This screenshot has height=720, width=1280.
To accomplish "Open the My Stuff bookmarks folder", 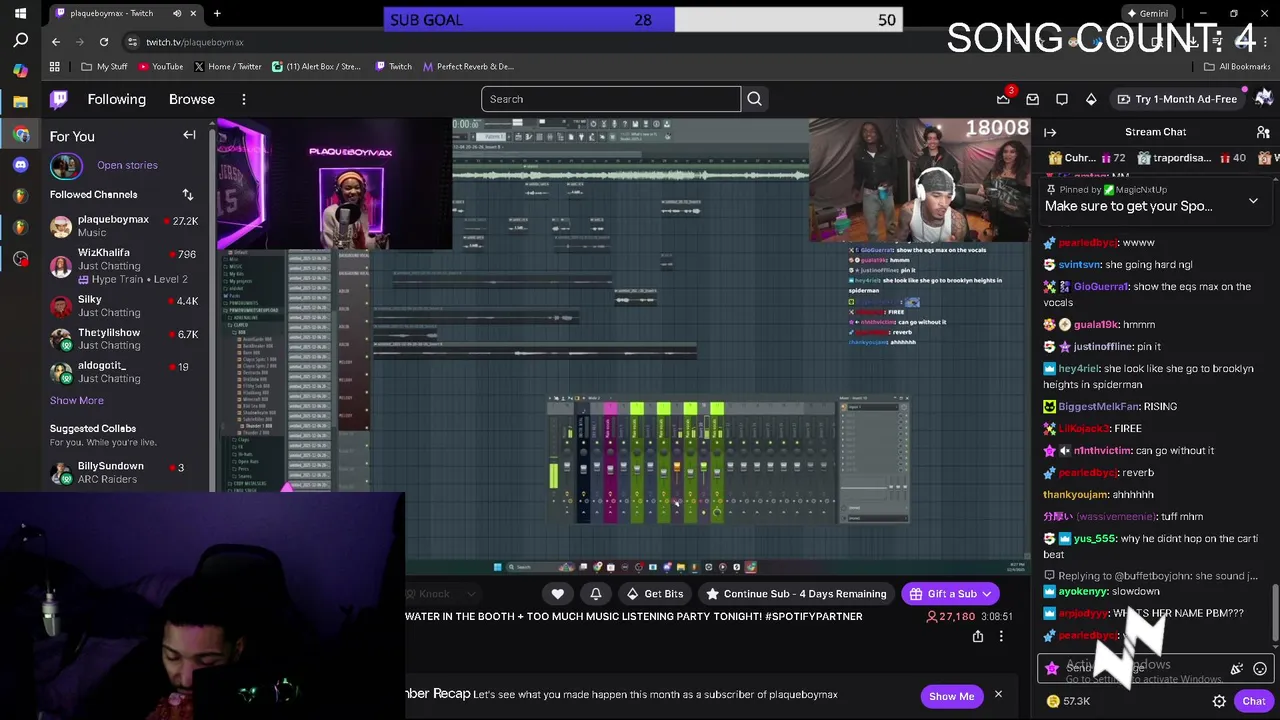I will tap(104, 67).
